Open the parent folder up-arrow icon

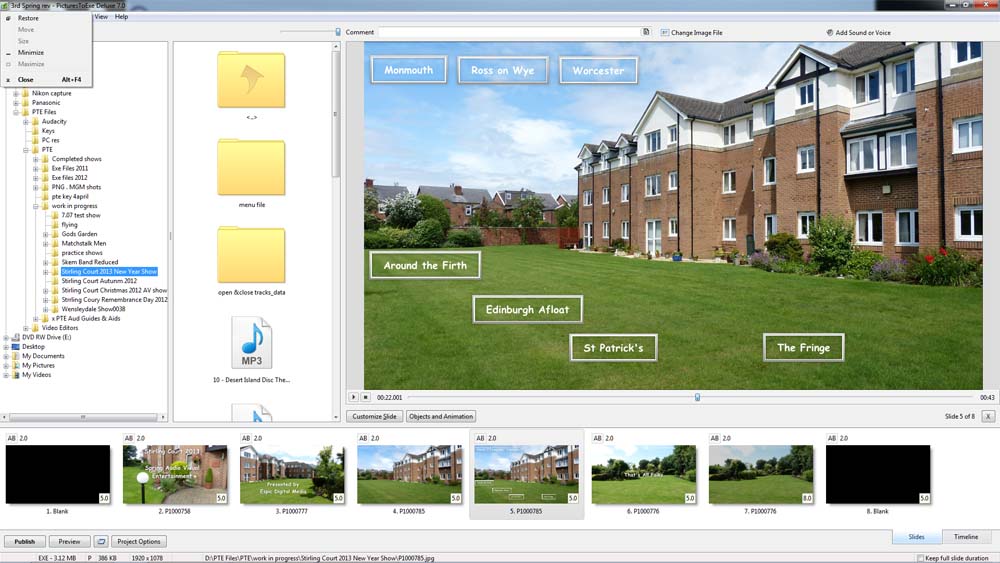pos(251,80)
